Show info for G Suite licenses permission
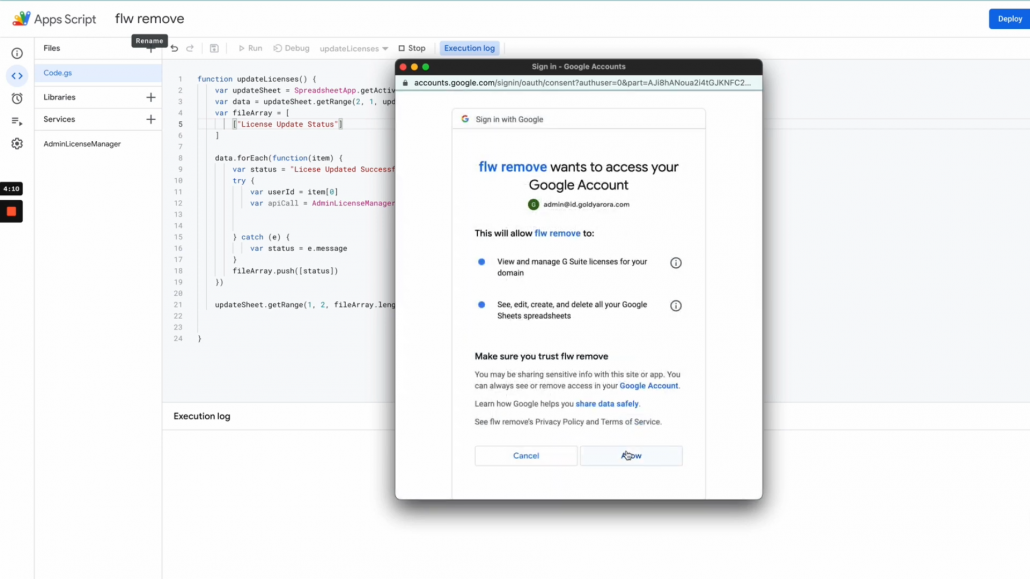Screen dimensions: 1030x579 point(675,263)
